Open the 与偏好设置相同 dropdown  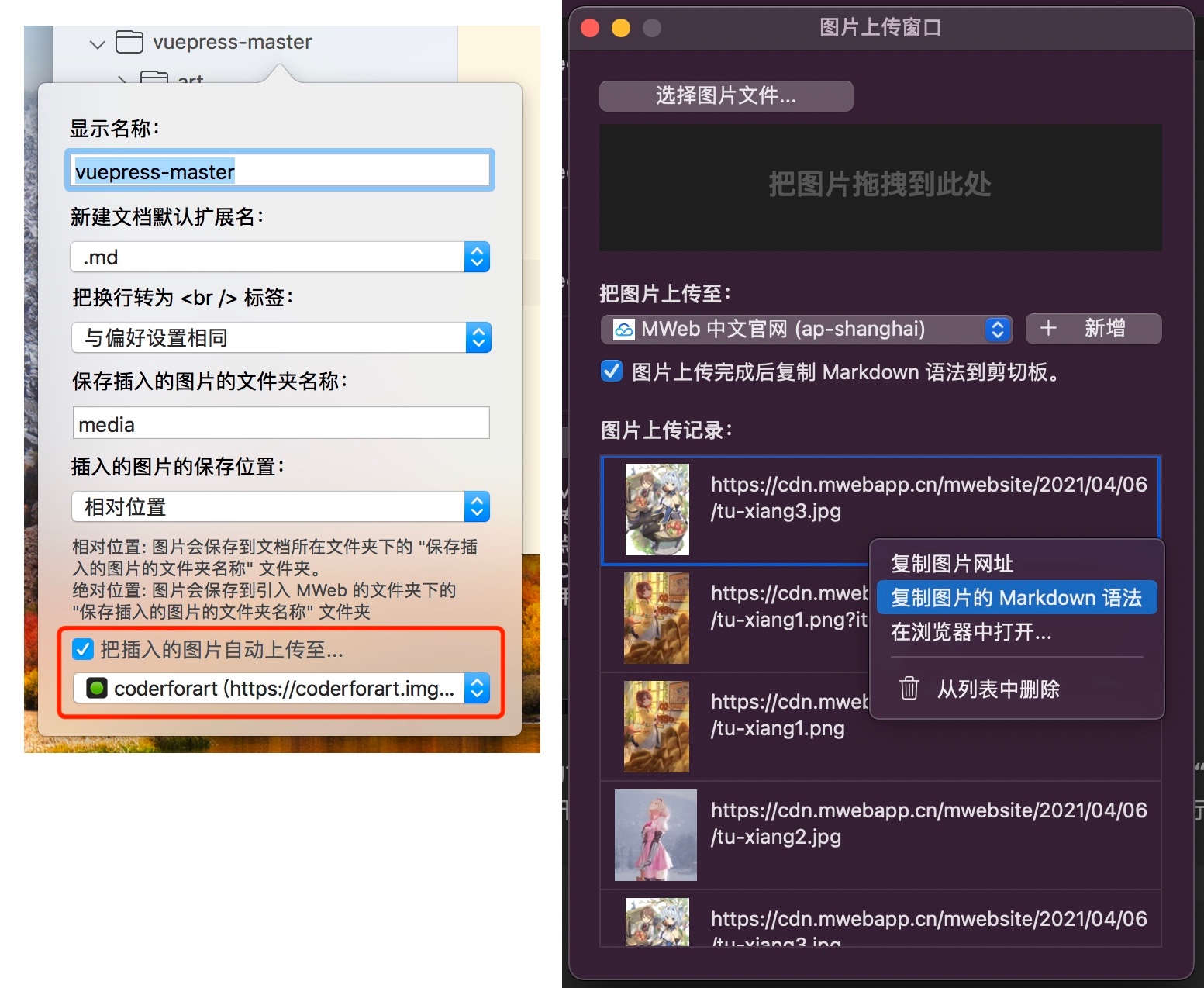tap(478, 337)
